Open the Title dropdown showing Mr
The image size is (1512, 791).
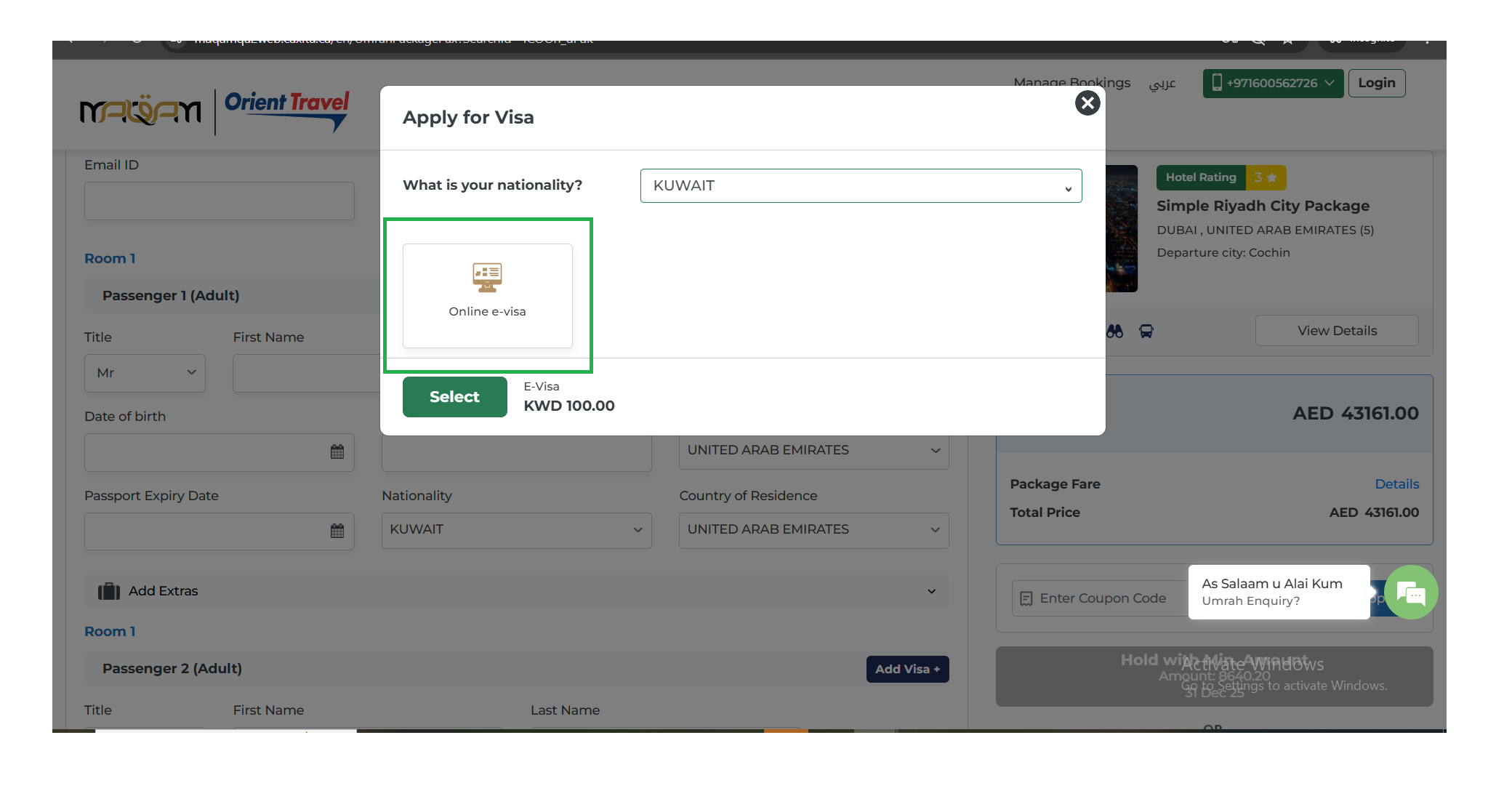point(145,373)
